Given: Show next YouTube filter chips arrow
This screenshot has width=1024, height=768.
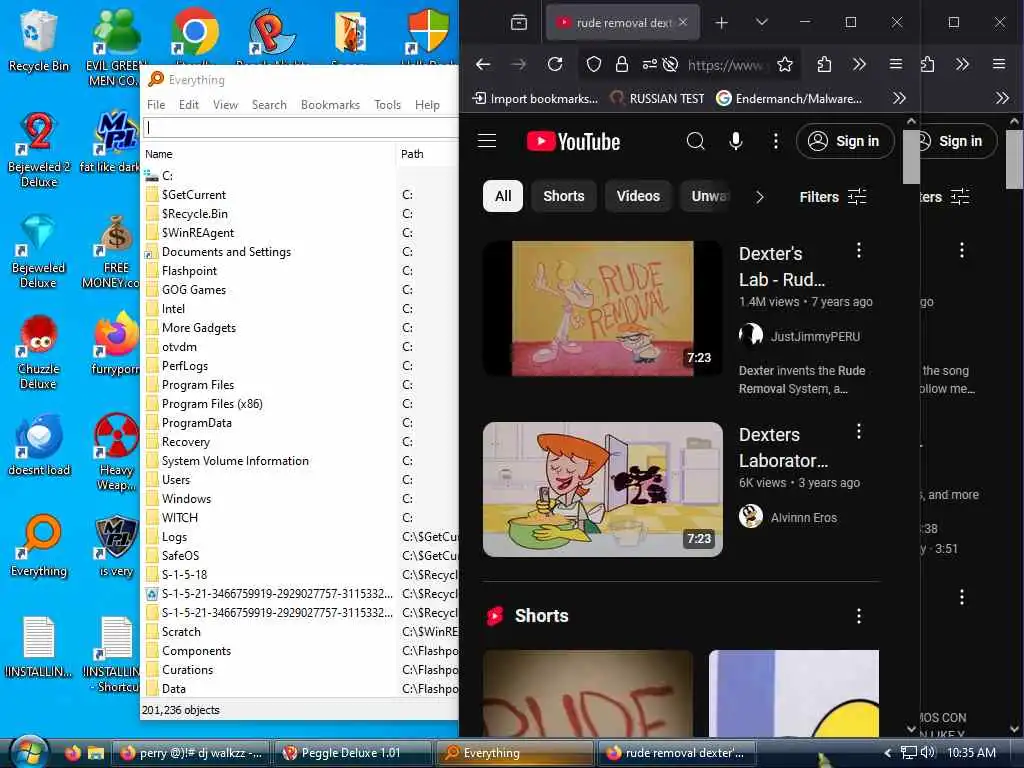Looking at the screenshot, I should click(760, 197).
